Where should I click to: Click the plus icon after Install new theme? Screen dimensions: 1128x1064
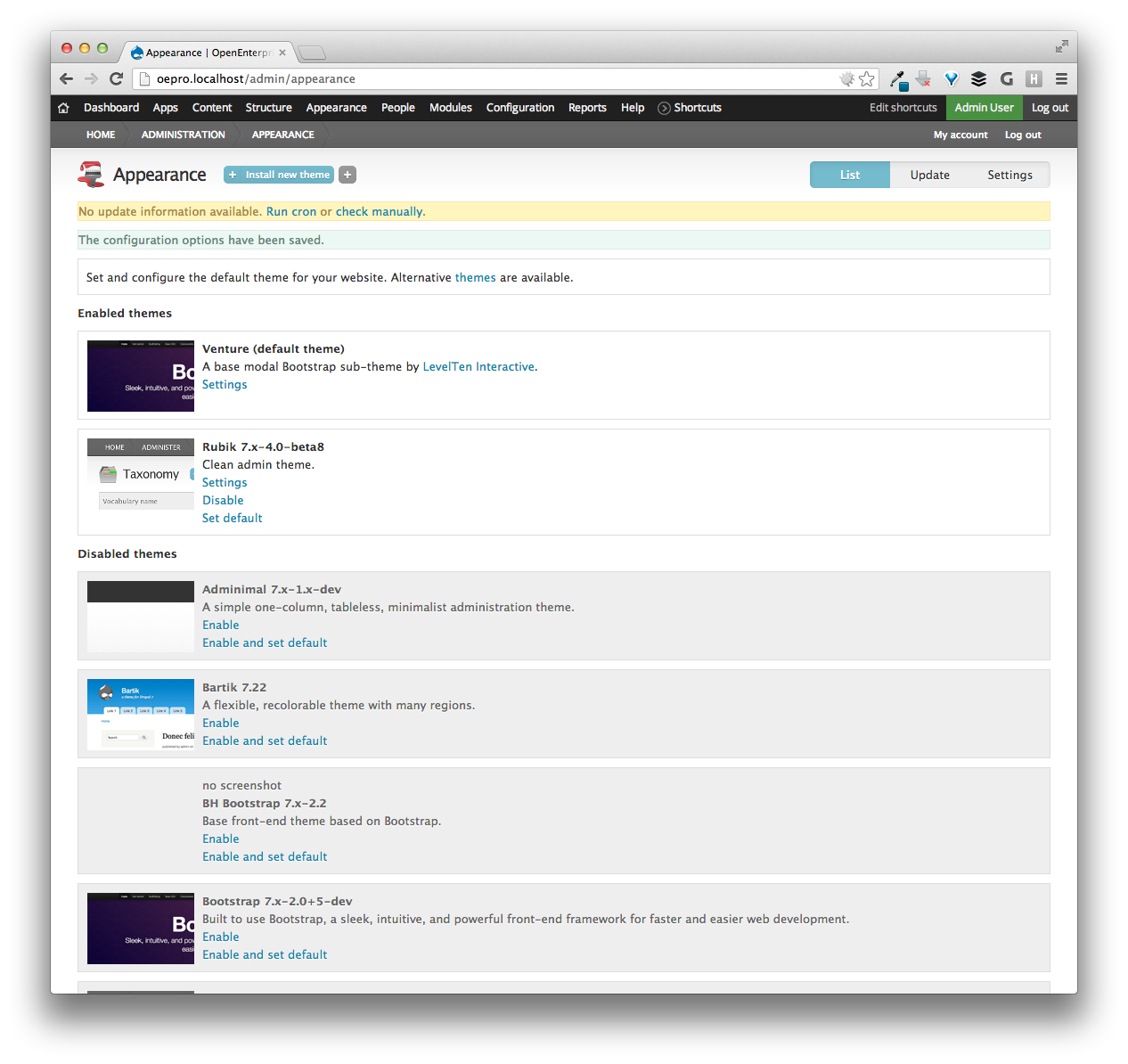click(x=347, y=175)
